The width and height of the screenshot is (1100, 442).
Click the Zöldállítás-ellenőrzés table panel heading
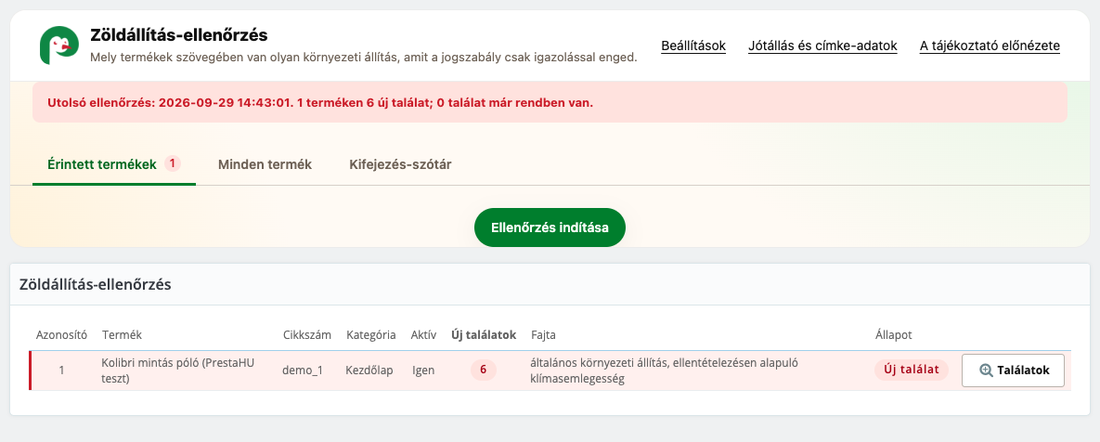[x=95, y=284]
